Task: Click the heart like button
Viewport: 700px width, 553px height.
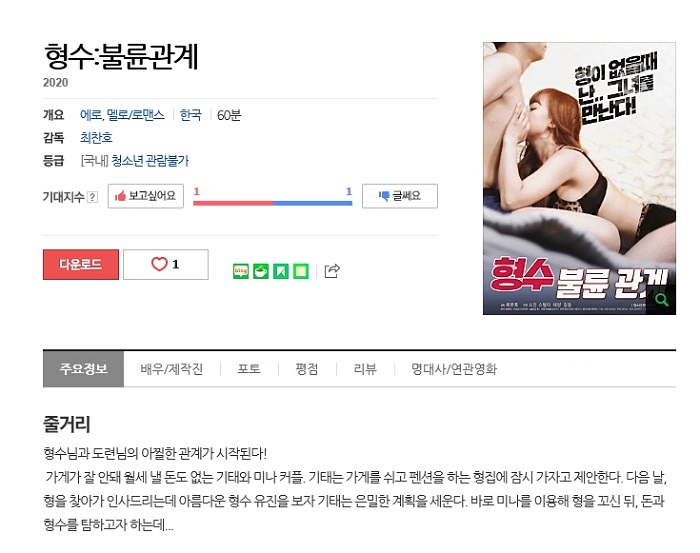Action: [166, 264]
